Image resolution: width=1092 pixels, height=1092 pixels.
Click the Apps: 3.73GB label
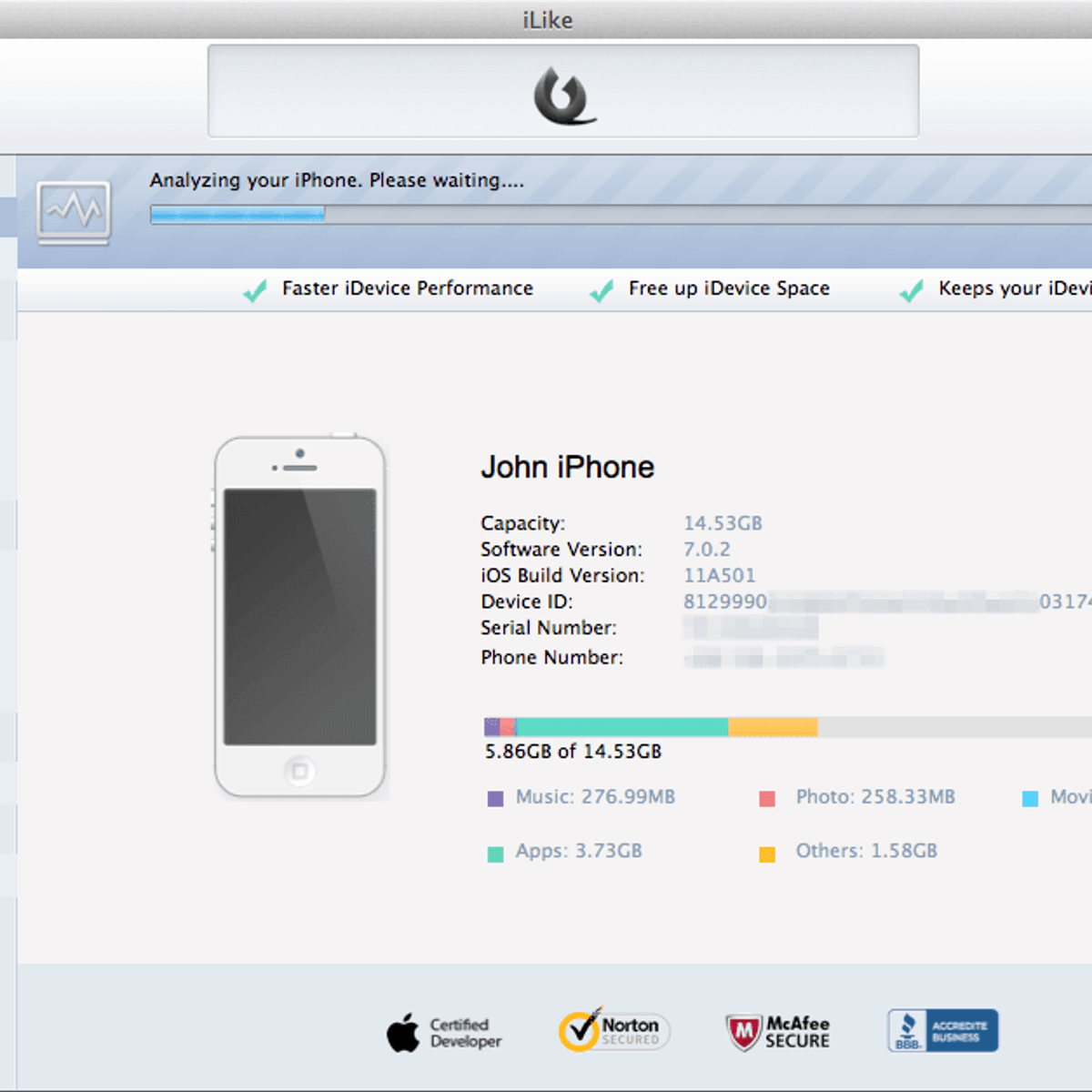tap(579, 851)
